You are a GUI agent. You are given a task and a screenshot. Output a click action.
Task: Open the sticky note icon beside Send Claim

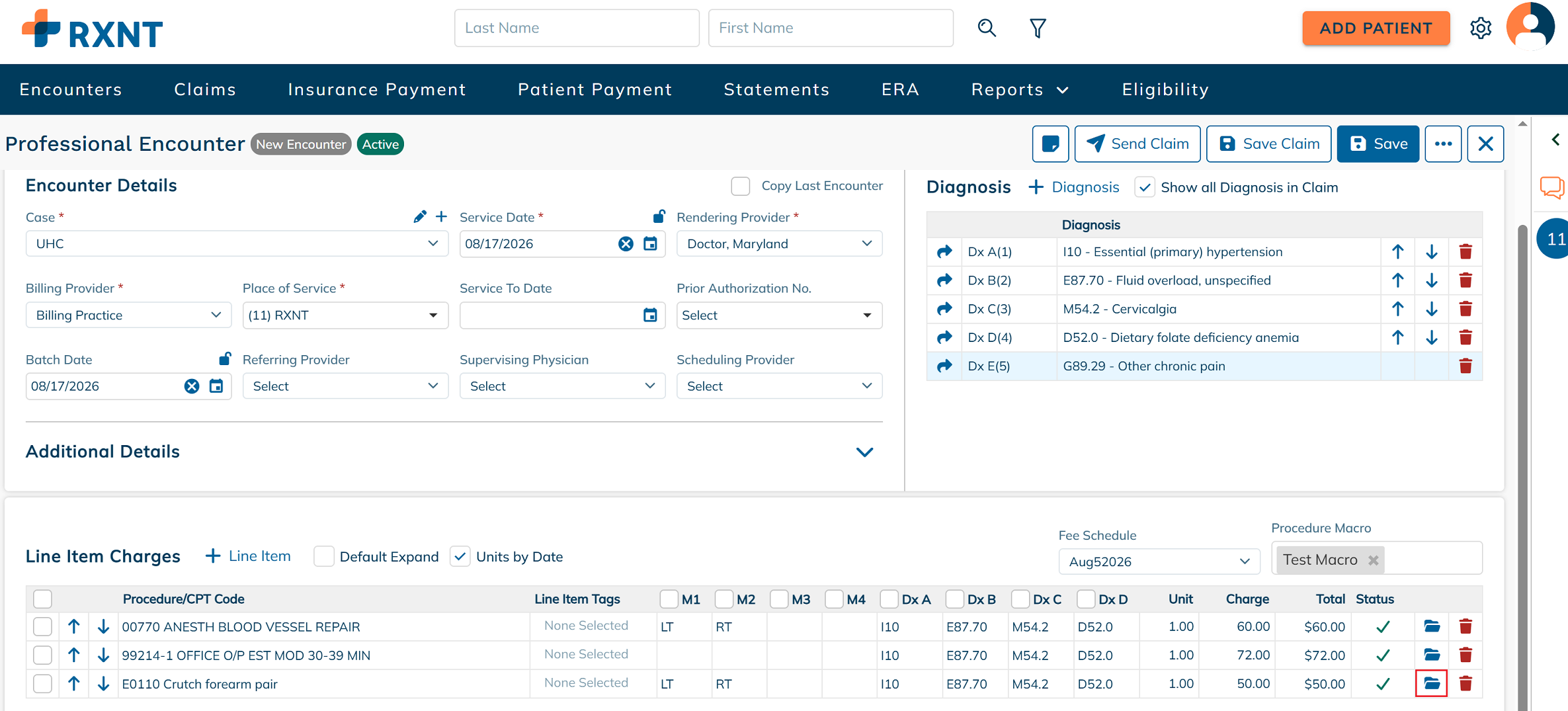tap(1050, 144)
